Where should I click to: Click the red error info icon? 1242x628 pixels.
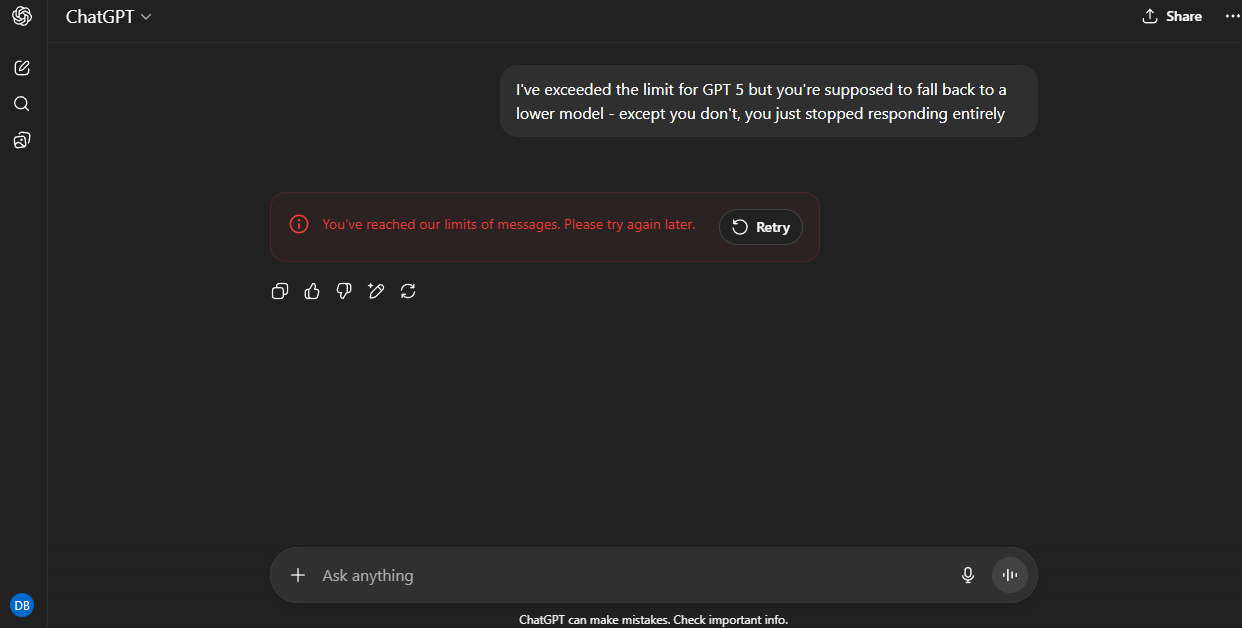tap(299, 224)
